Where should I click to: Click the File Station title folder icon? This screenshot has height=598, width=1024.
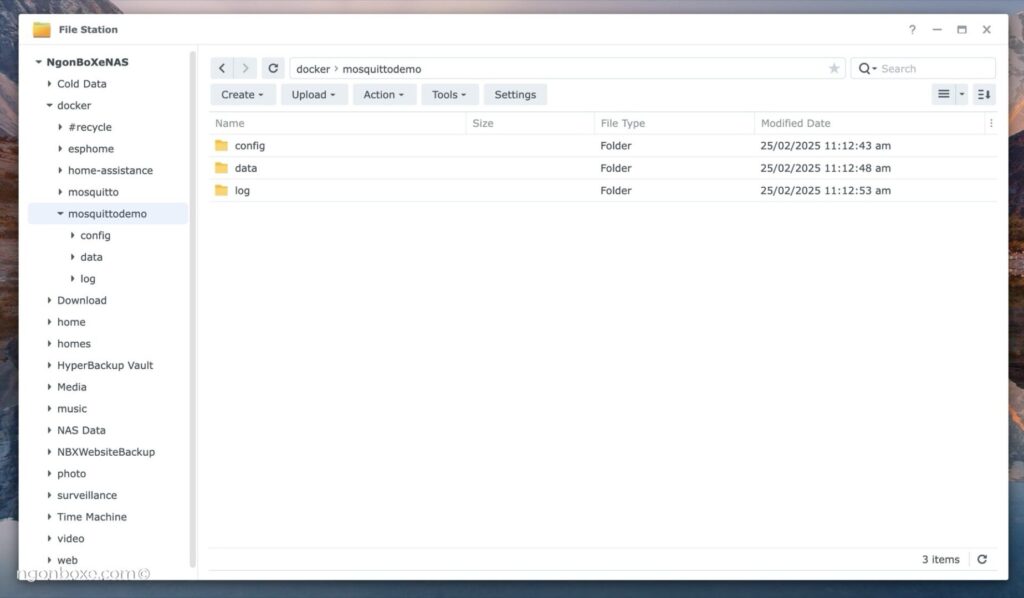(x=42, y=29)
